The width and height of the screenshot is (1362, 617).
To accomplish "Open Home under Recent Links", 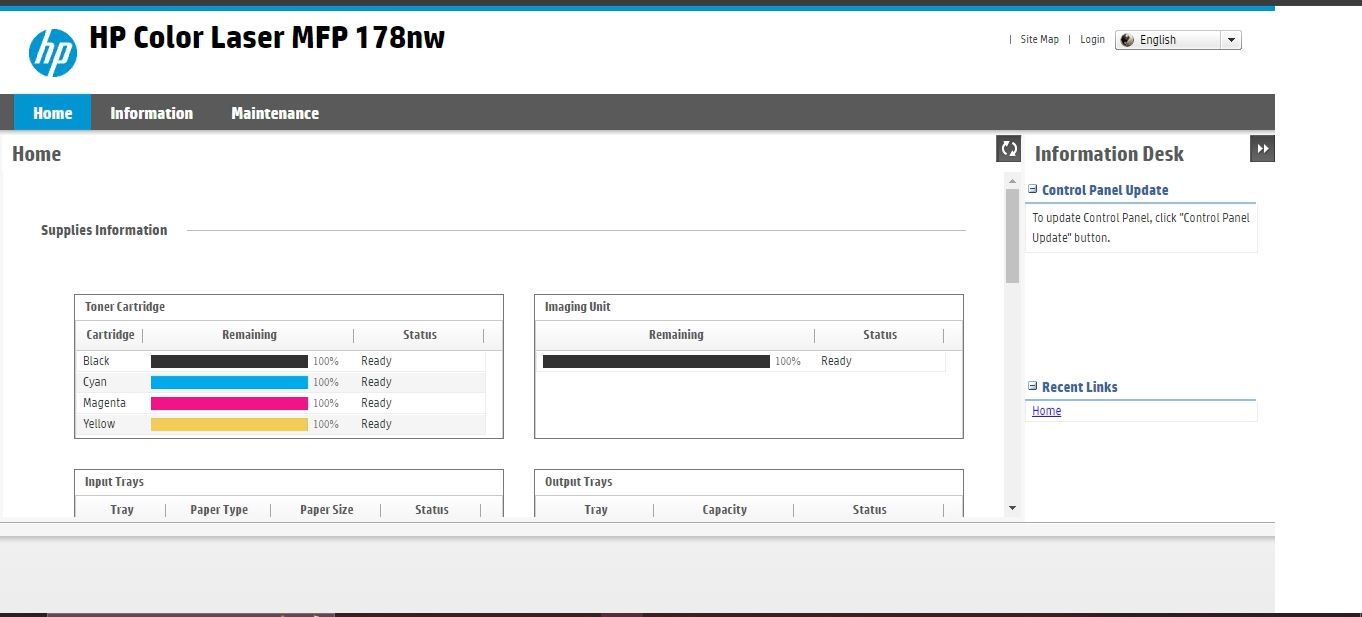I will (1046, 410).
